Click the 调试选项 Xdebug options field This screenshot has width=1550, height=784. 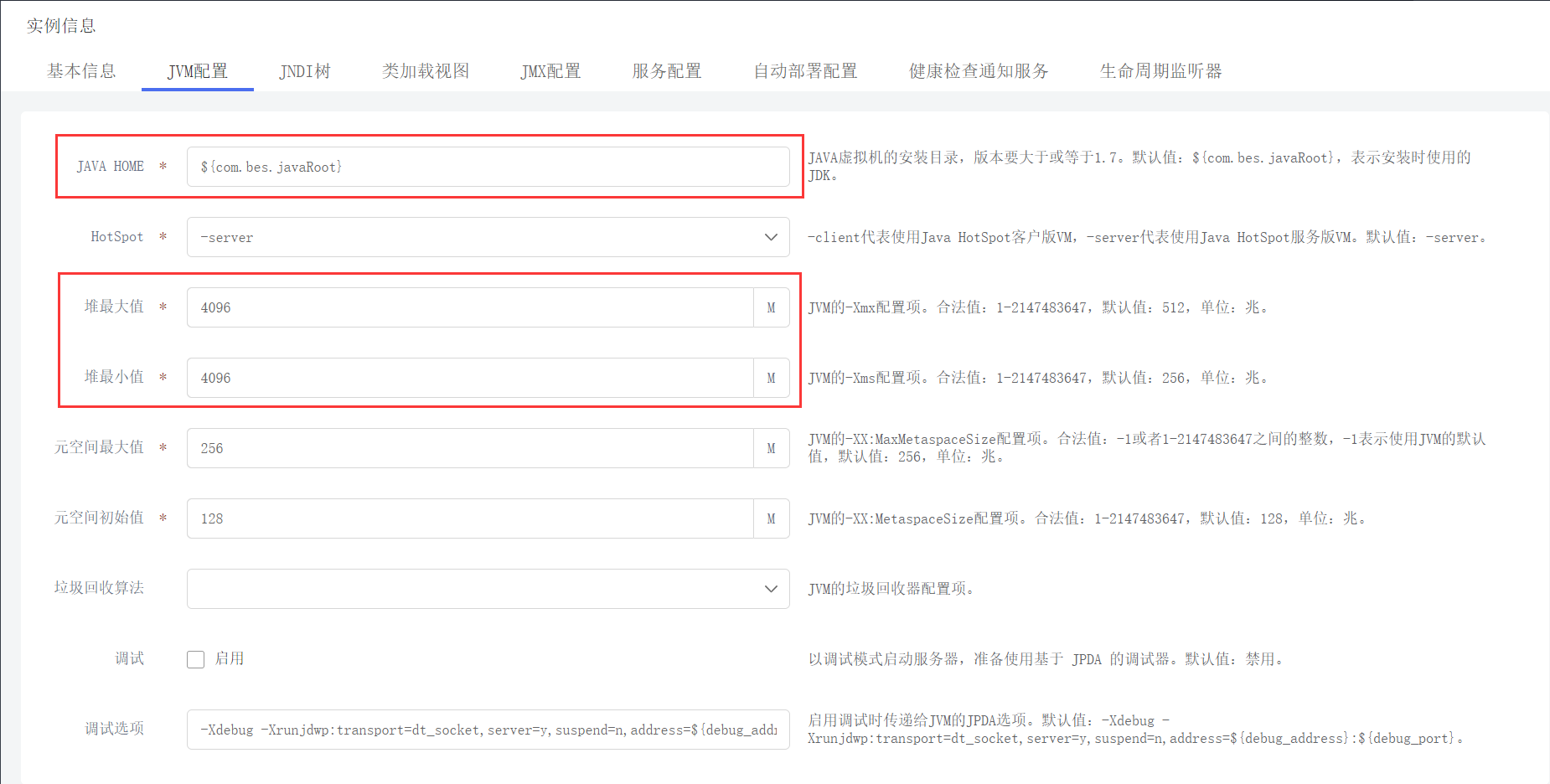(x=488, y=730)
